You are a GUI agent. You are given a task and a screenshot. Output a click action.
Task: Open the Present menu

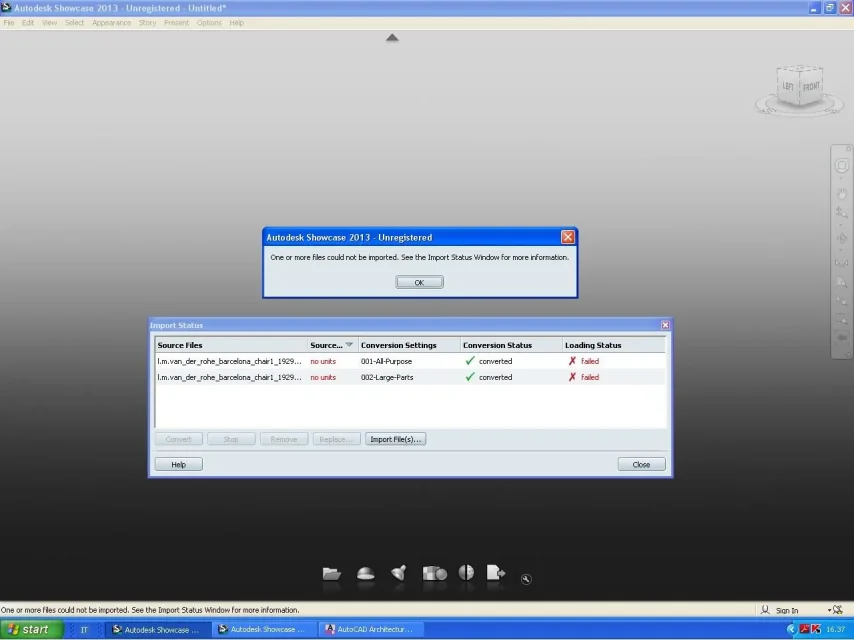coord(176,23)
